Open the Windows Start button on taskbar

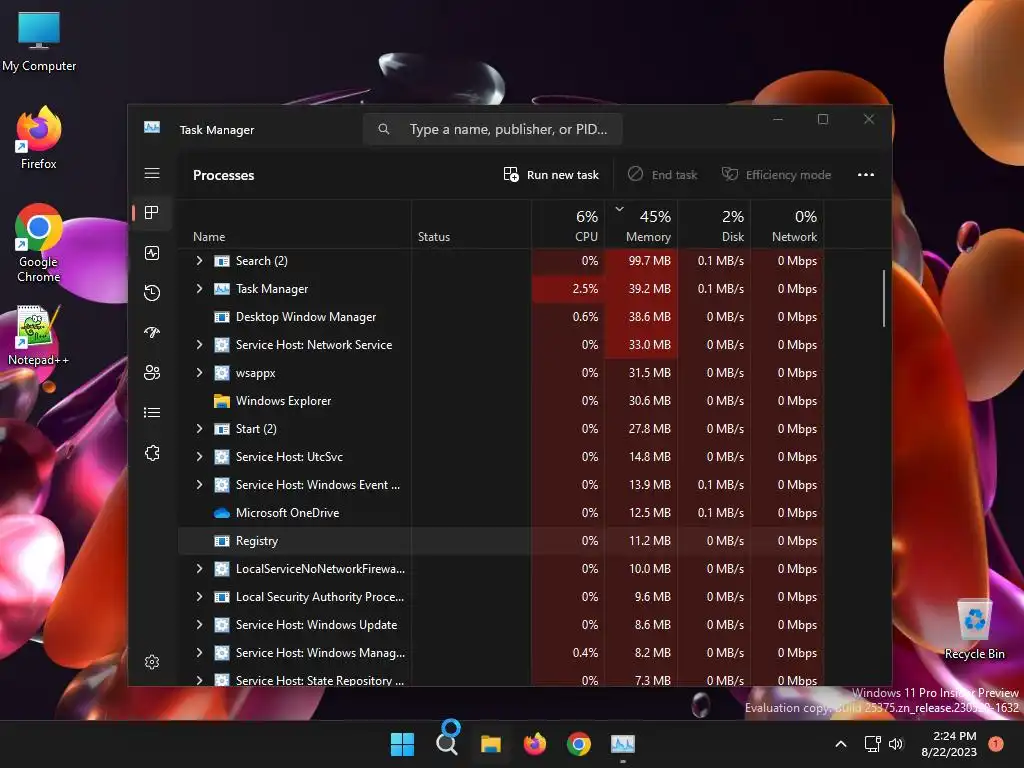tap(402, 744)
